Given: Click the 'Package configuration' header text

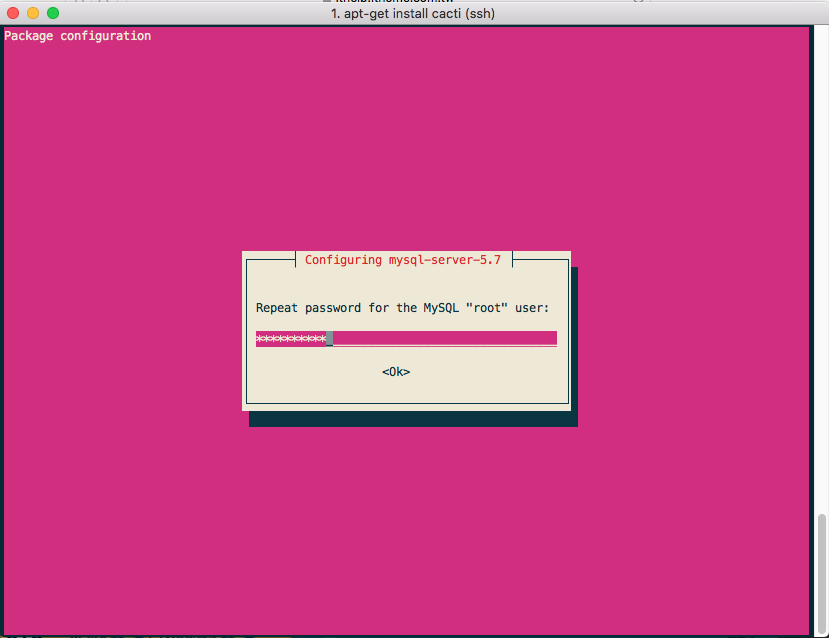Looking at the screenshot, I should coord(78,36).
